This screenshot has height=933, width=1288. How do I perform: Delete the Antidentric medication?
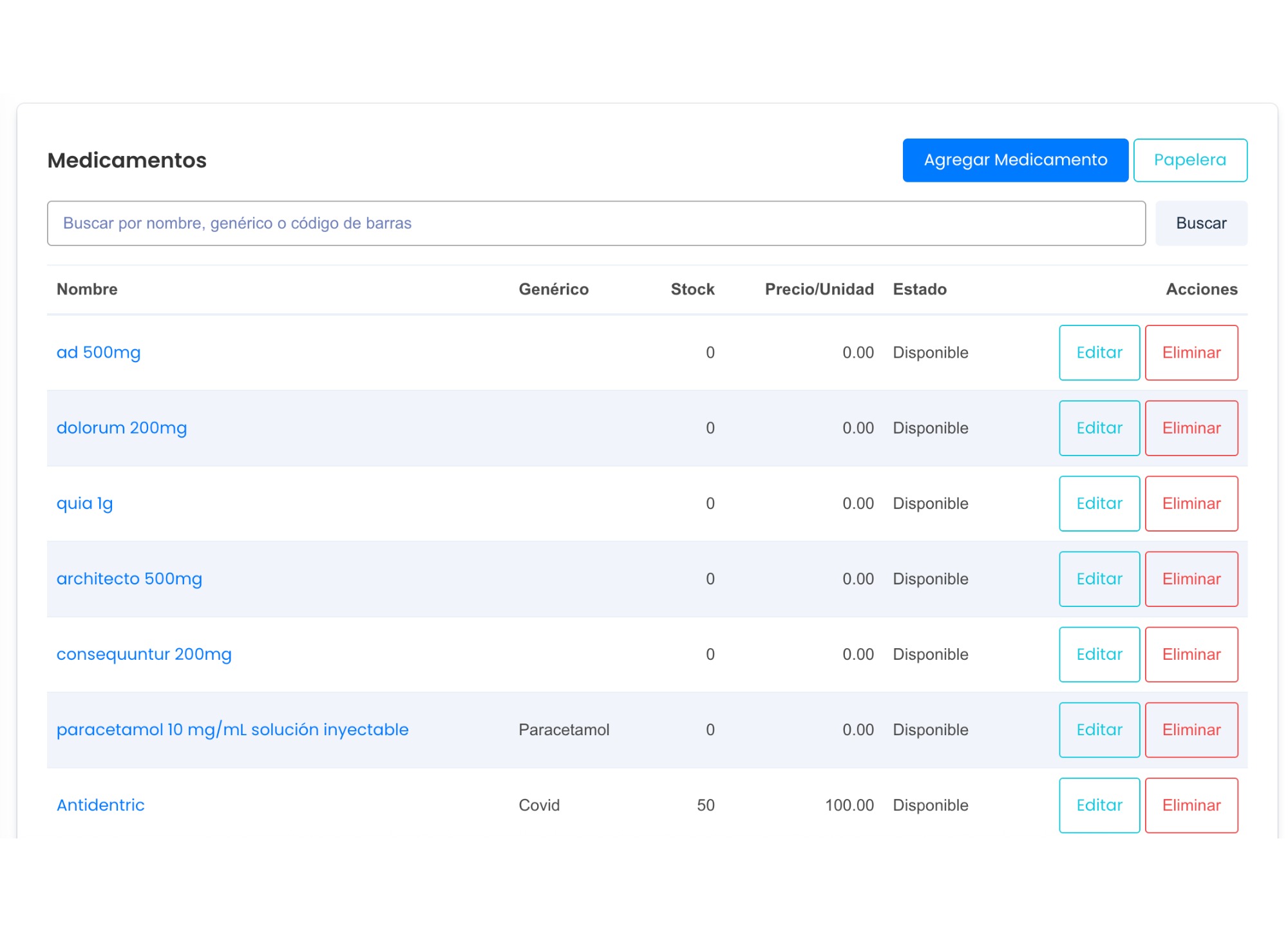click(1191, 805)
